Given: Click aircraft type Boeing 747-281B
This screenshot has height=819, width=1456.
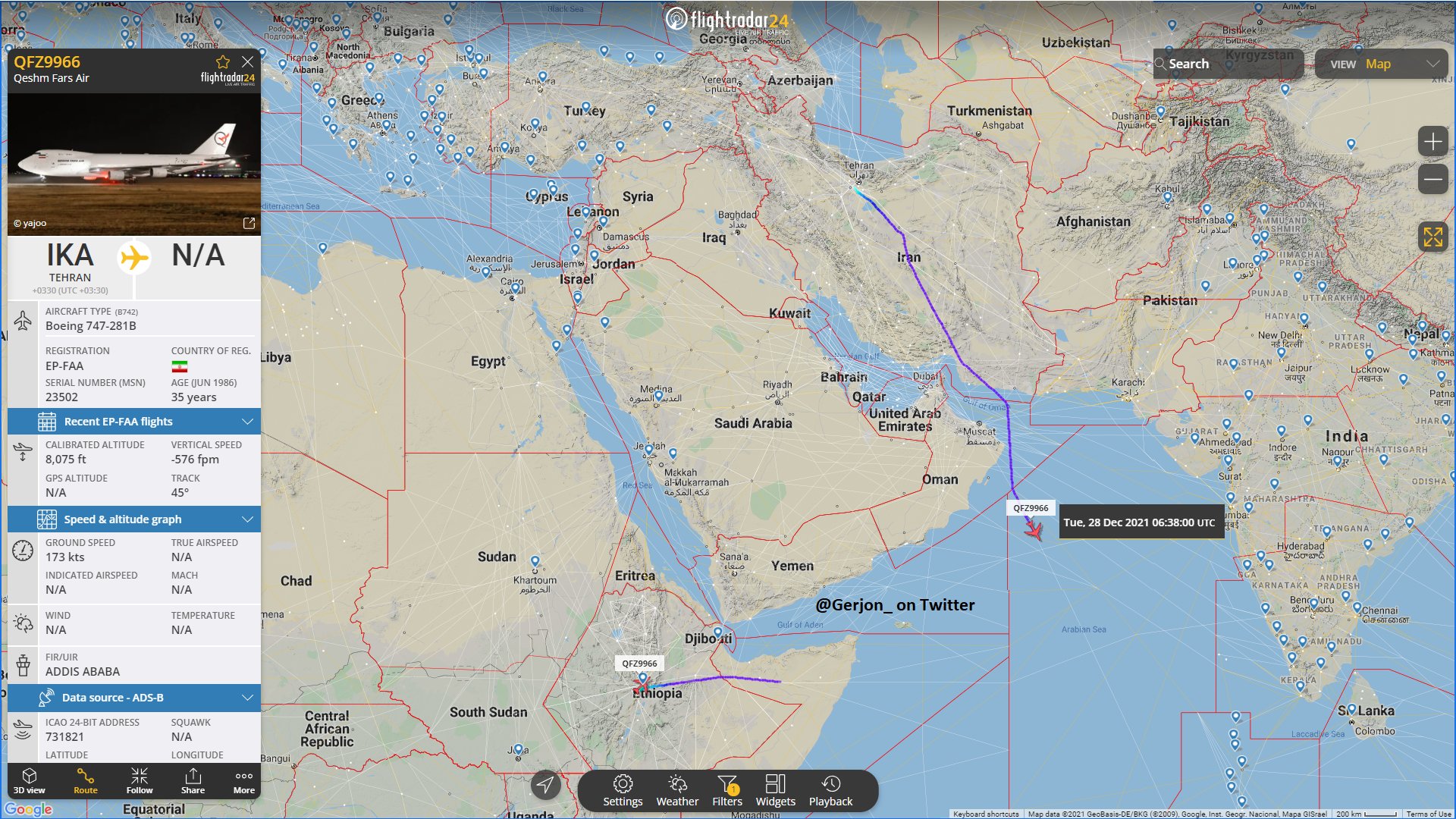Looking at the screenshot, I should [x=91, y=325].
